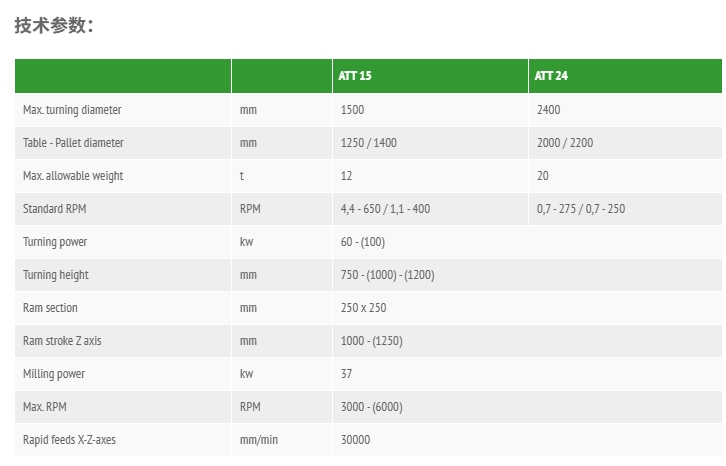Screen dimensions: 726x466
Task: Select the Table - Pallet diameter label
Action: (x=73, y=143)
